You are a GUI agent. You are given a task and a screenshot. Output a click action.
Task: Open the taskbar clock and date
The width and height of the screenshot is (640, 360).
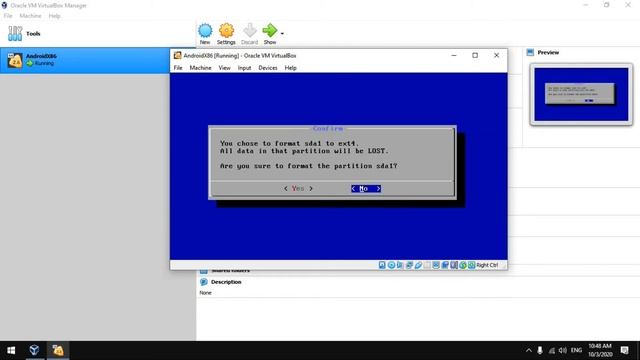coord(600,350)
